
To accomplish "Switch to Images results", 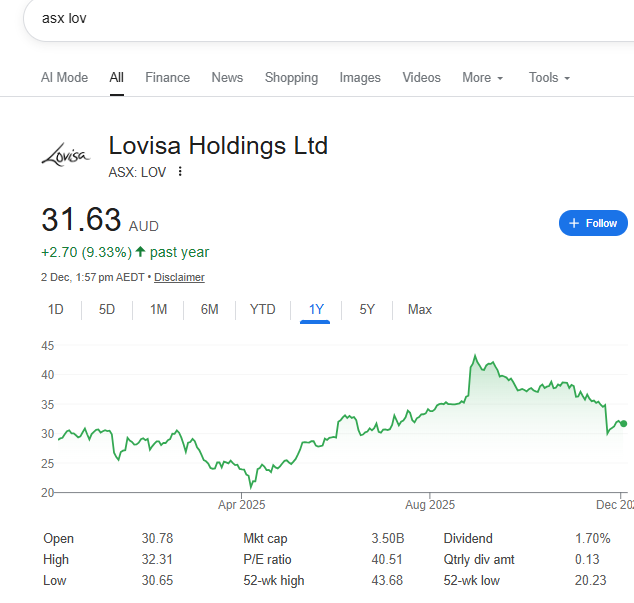I will click(360, 77).
